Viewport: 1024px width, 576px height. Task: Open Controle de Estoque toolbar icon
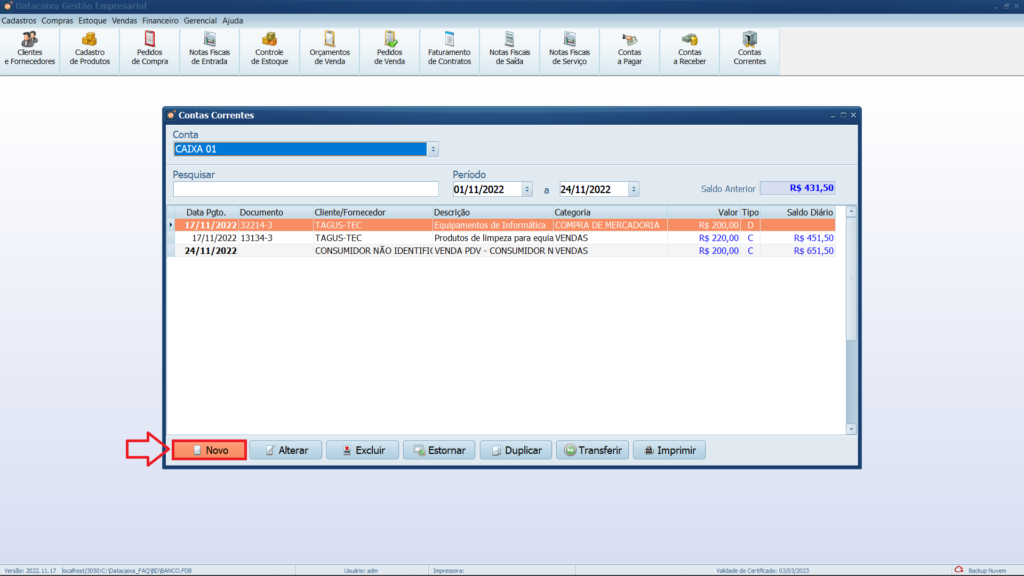coord(270,49)
